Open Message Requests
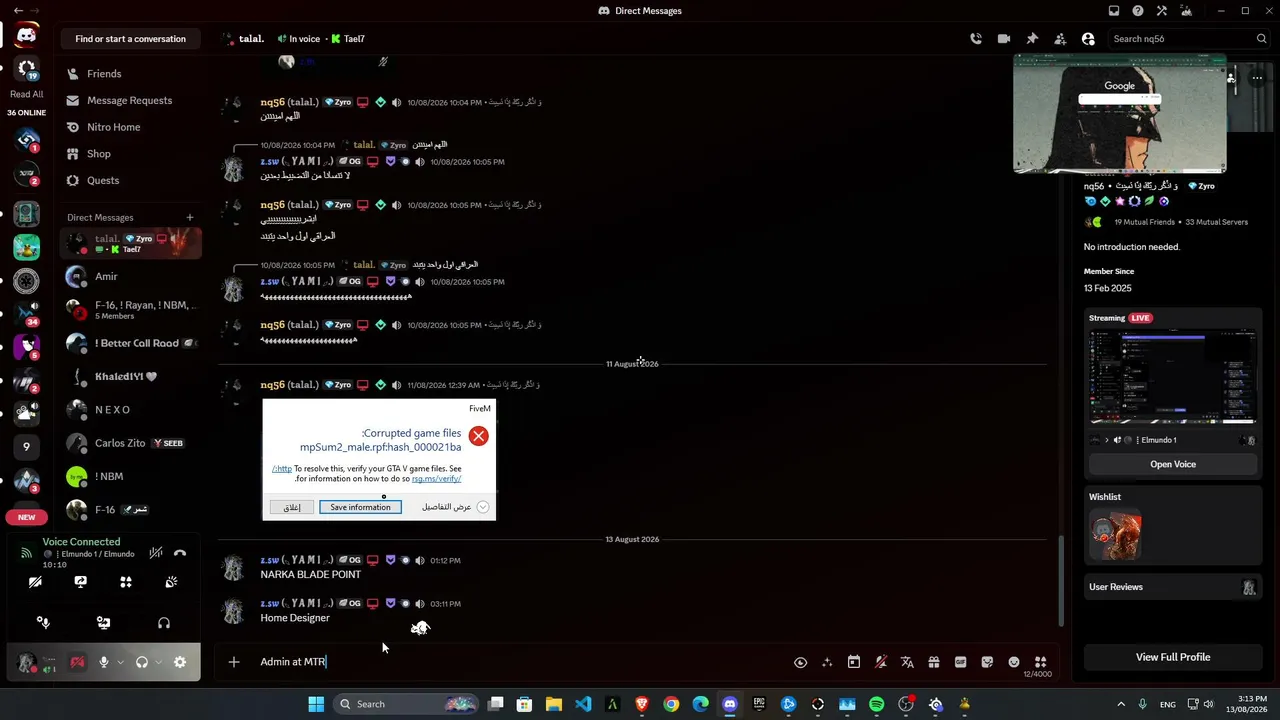The height and width of the screenshot is (720, 1280). point(131,100)
